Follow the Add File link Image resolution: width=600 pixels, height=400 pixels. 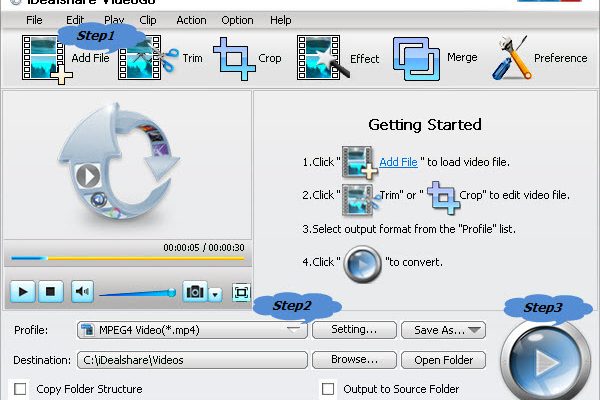[398, 162]
